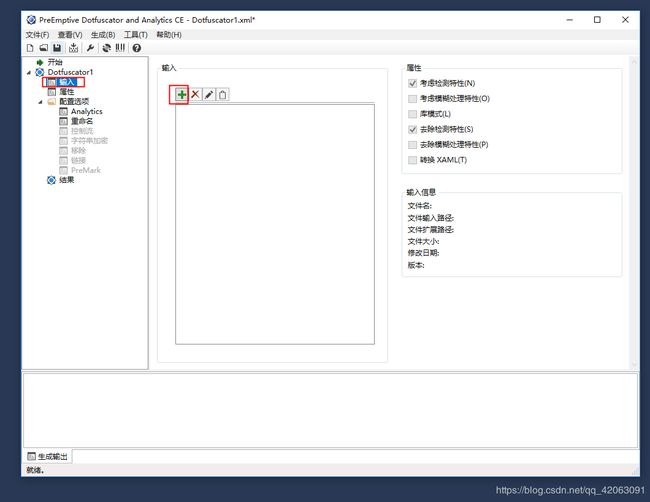650x502 pixels.
Task: Click the circular arrows toolbar icon
Action: pos(107,48)
